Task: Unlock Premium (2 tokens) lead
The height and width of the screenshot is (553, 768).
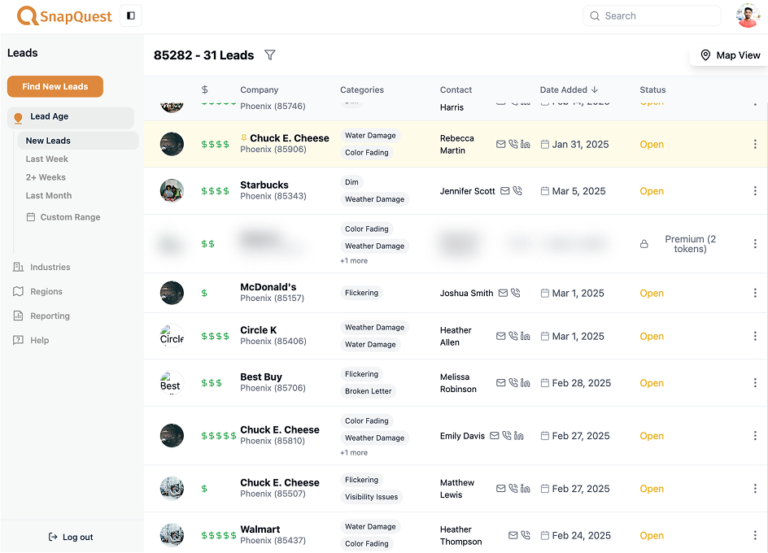Action: (690, 244)
